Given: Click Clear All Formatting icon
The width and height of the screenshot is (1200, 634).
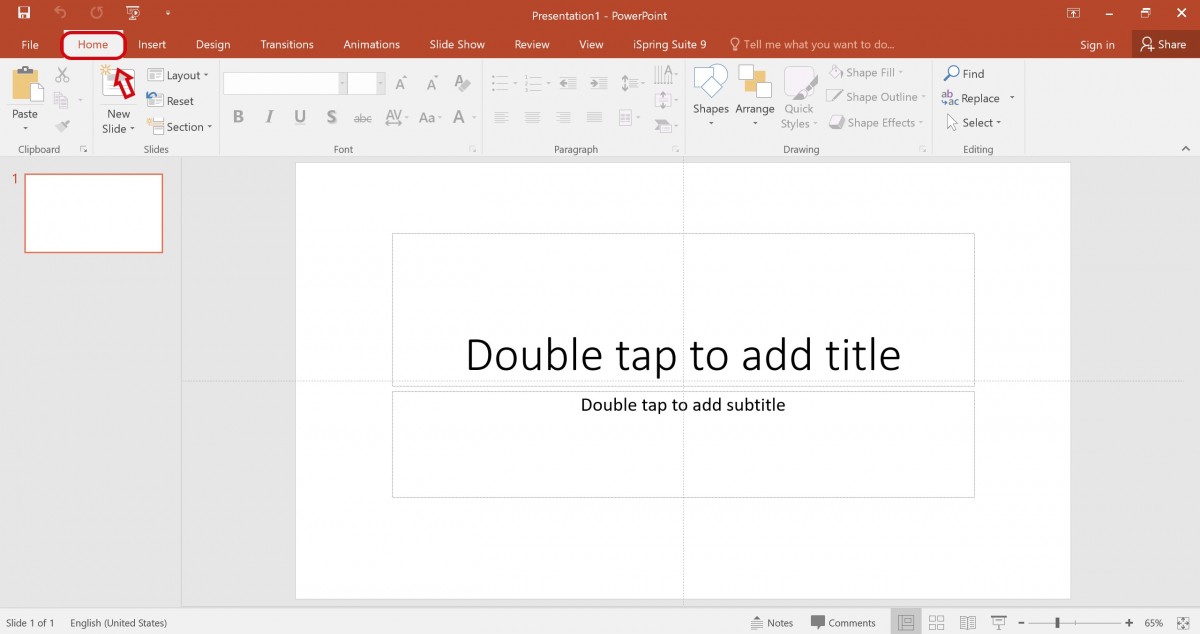Looking at the screenshot, I should pyautogui.click(x=462, y=84).
